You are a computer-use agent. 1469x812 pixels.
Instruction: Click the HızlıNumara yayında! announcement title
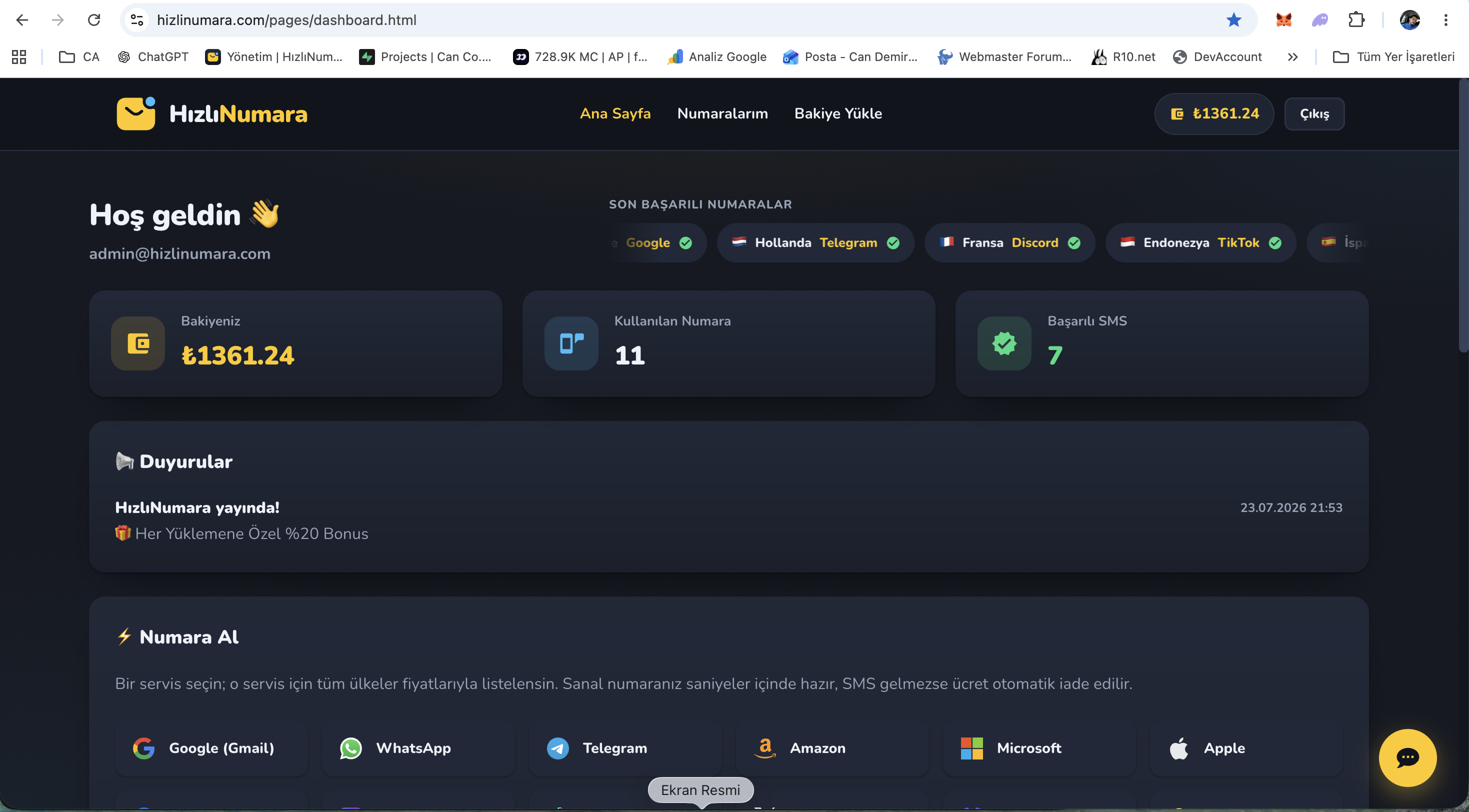coord(197,507)
